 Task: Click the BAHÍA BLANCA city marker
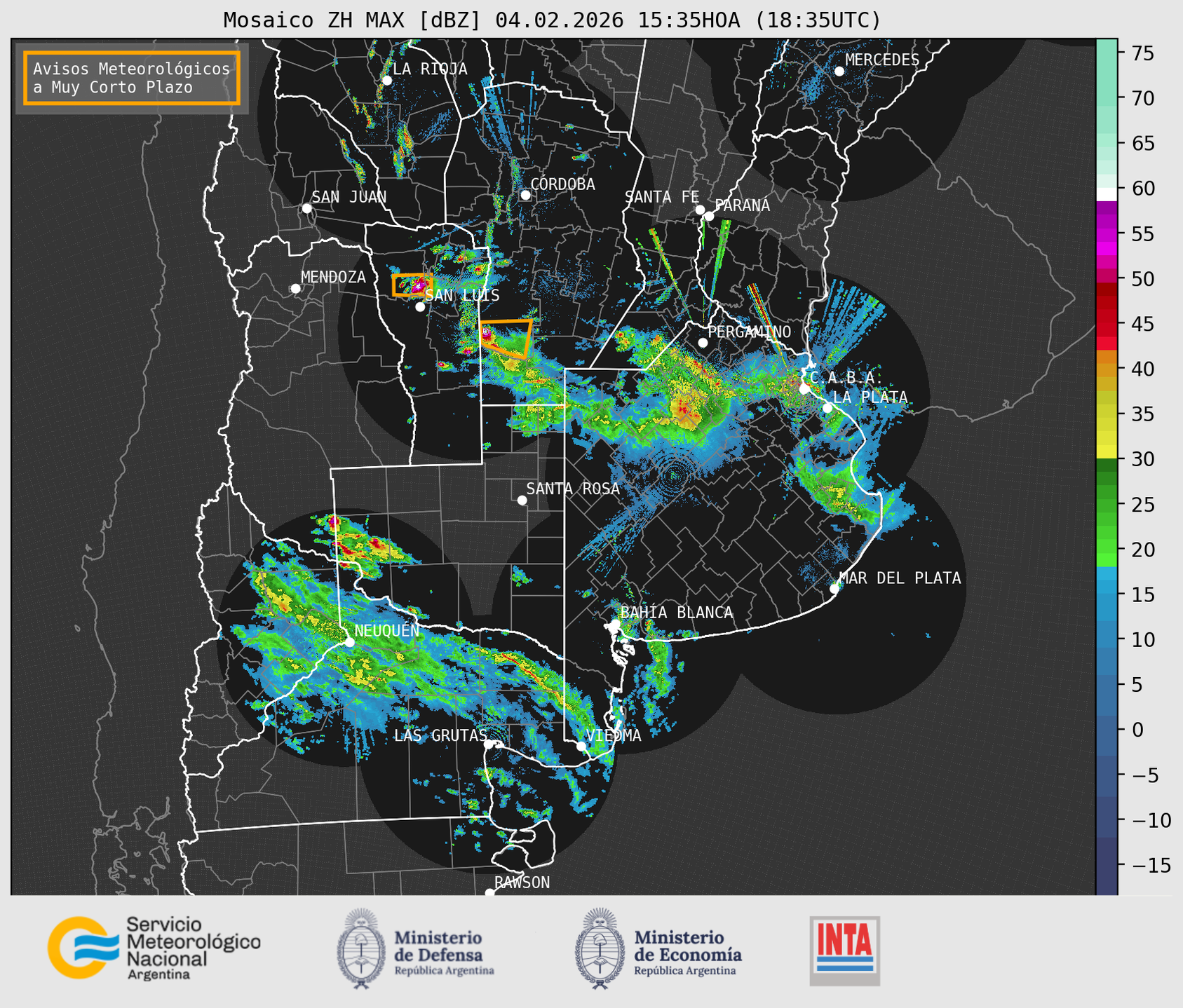615,624
